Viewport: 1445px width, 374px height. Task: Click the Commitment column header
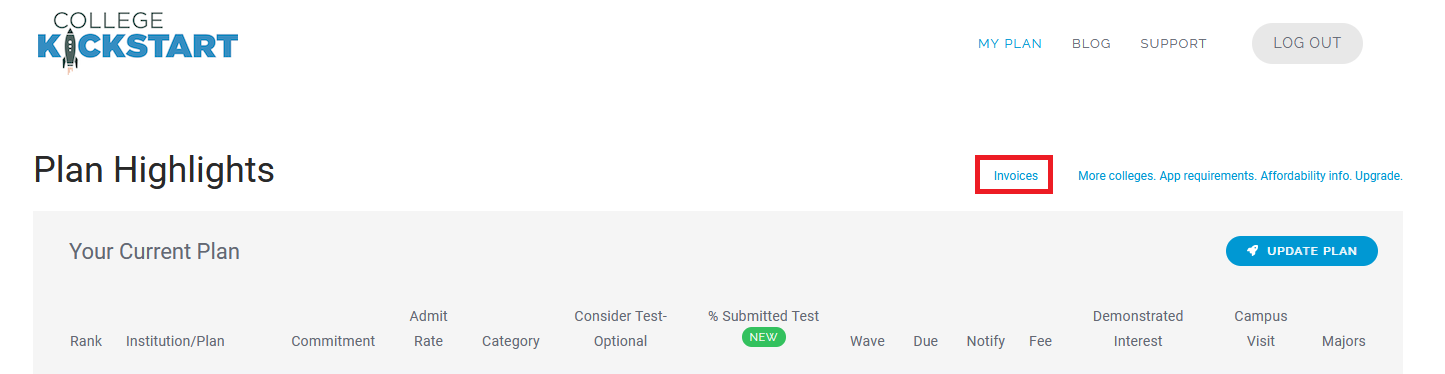[333, 341]
